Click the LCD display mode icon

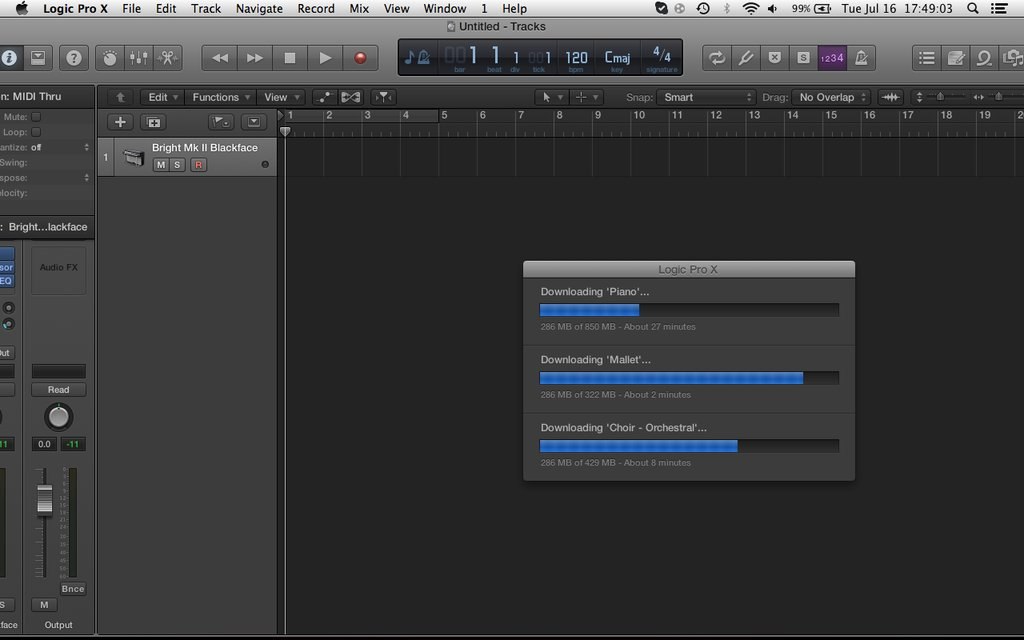pos(417,57)
